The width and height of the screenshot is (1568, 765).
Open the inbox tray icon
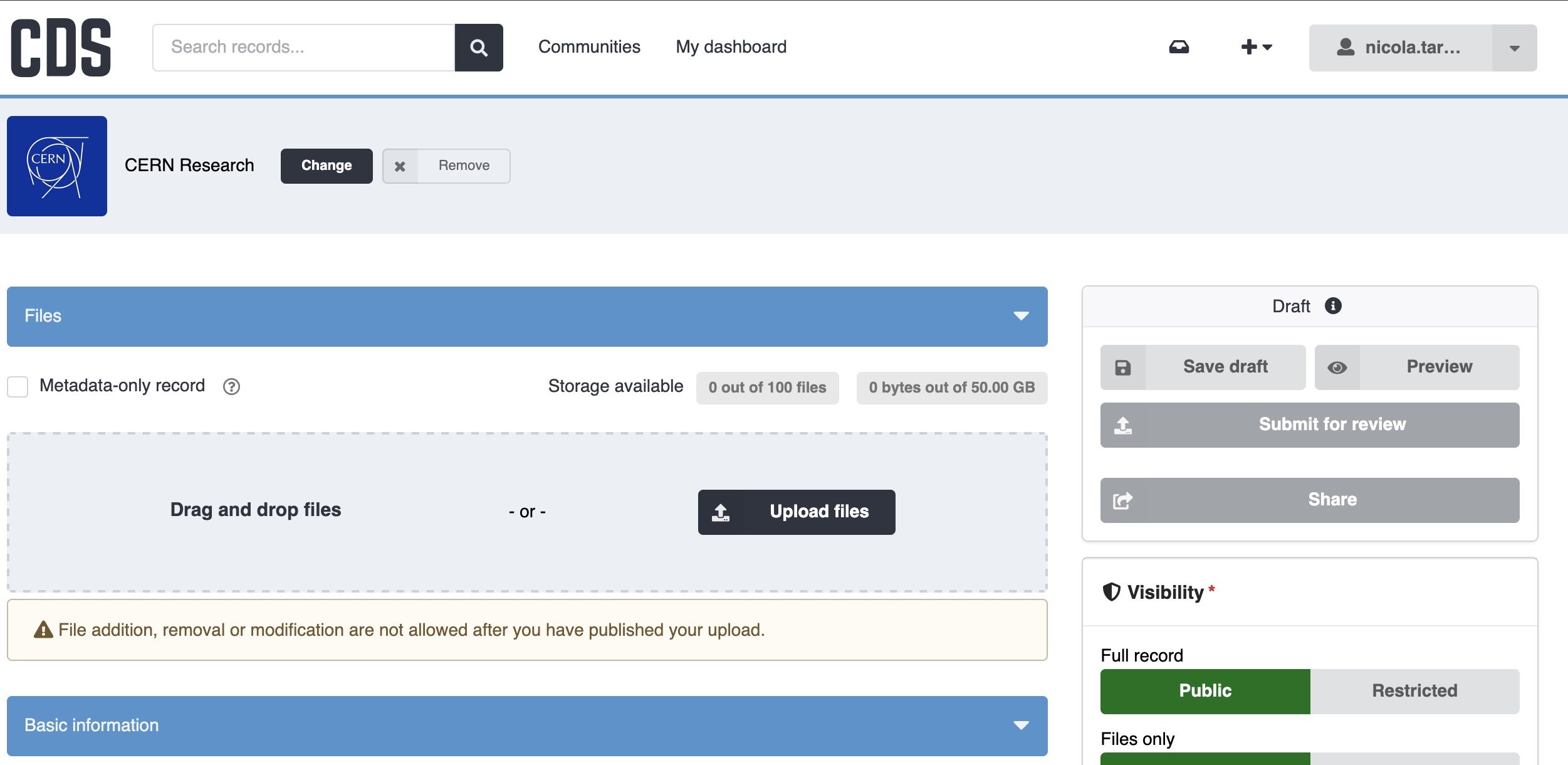click(x=1179, y=47)
